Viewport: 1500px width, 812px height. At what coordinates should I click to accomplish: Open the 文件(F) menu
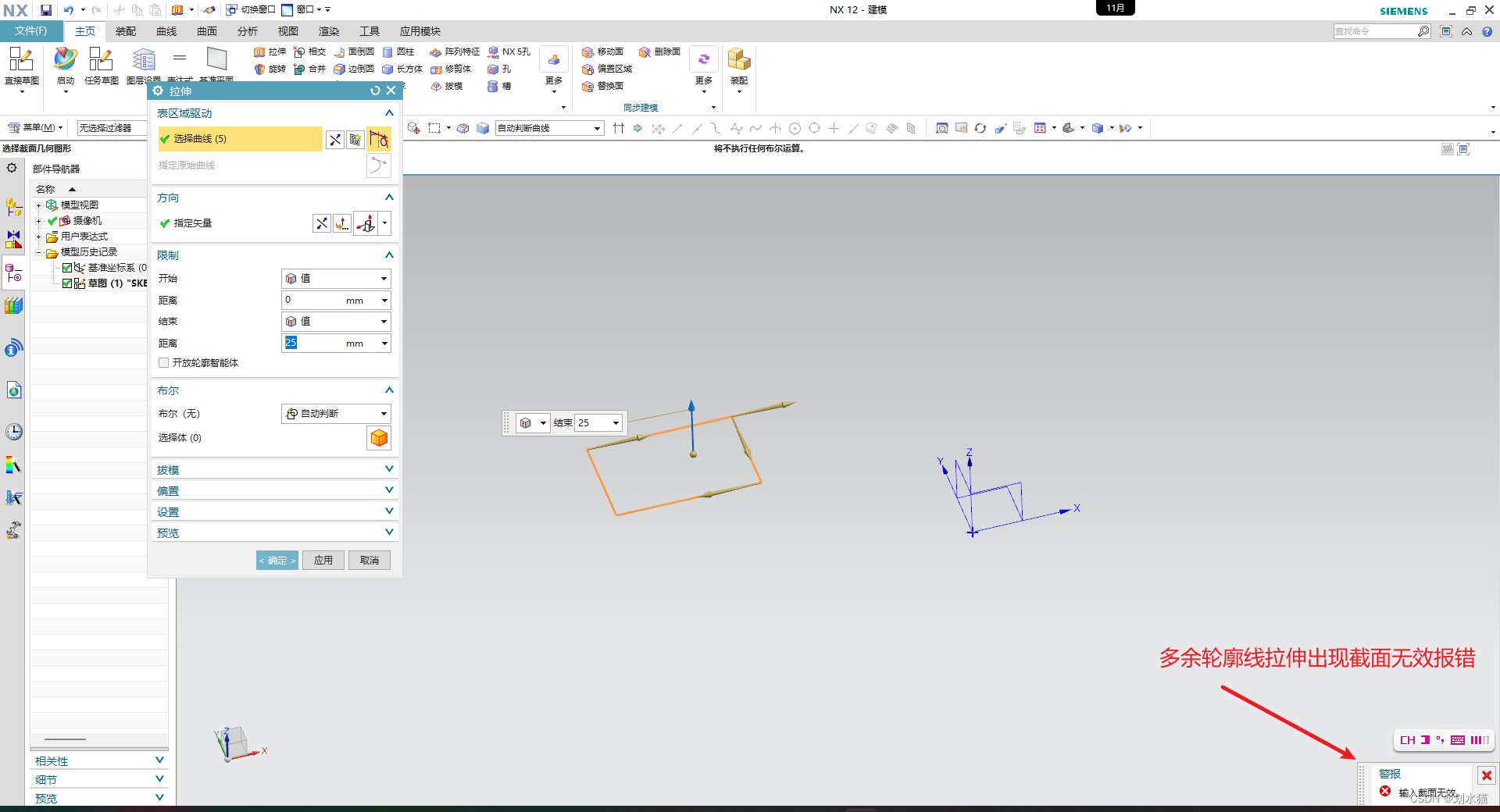click(31, 31)
